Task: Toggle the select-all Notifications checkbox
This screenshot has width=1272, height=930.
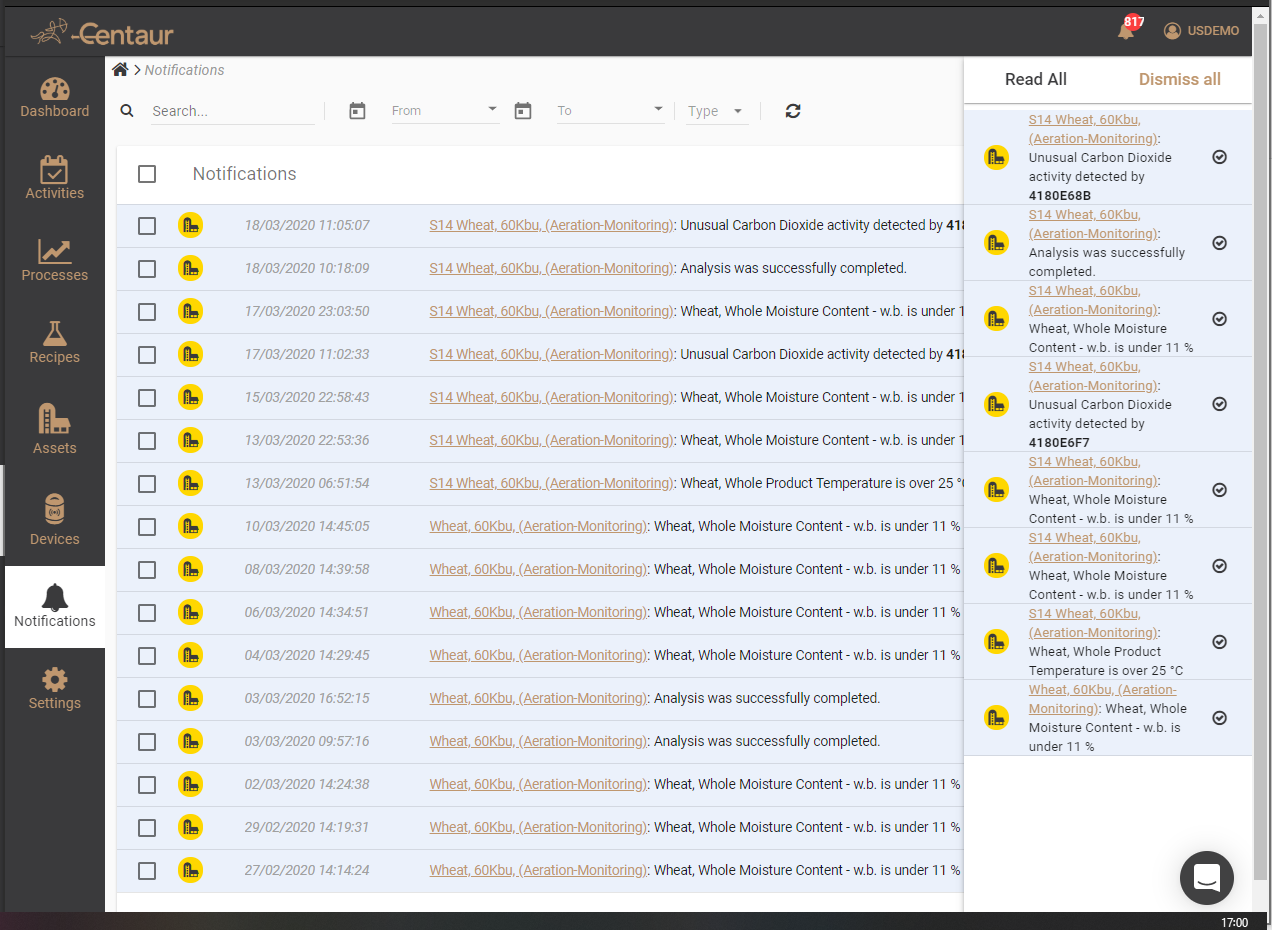Action: tap(147, 174)
